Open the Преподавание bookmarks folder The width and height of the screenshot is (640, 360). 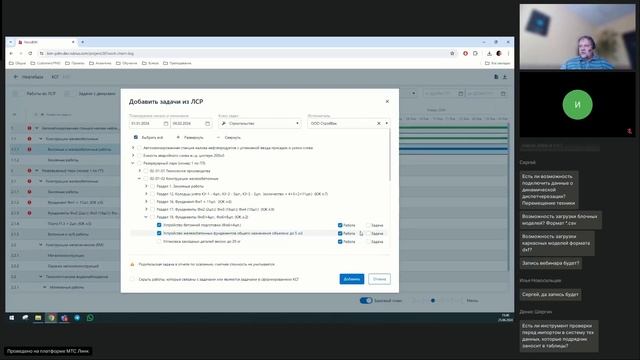[177, 63]
